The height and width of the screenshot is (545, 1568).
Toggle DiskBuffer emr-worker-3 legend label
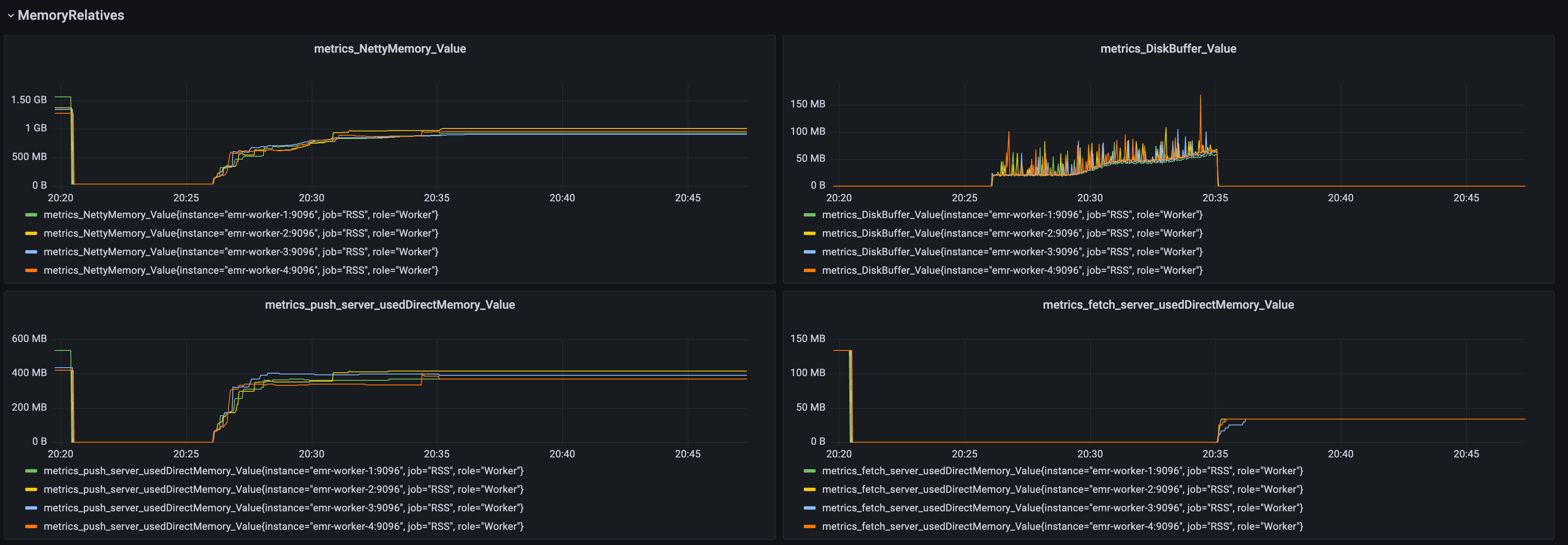point(1012,252)
